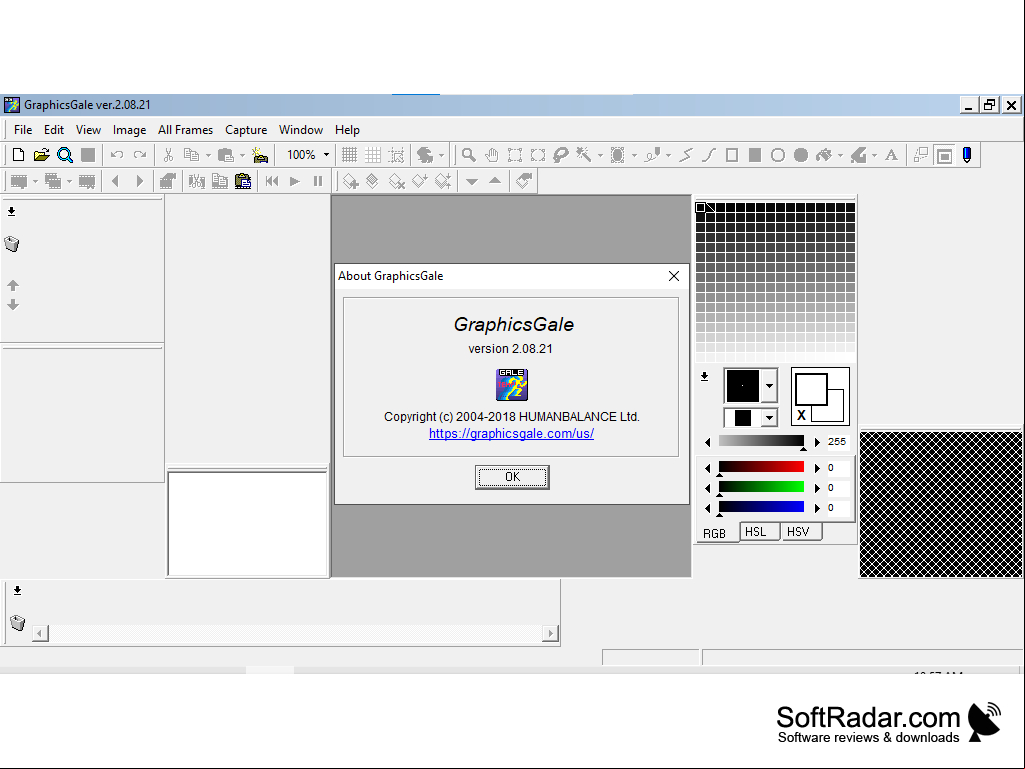The image size is (1025, 769).
Task: Open the Edit menu
Action: tap(54, 130)
